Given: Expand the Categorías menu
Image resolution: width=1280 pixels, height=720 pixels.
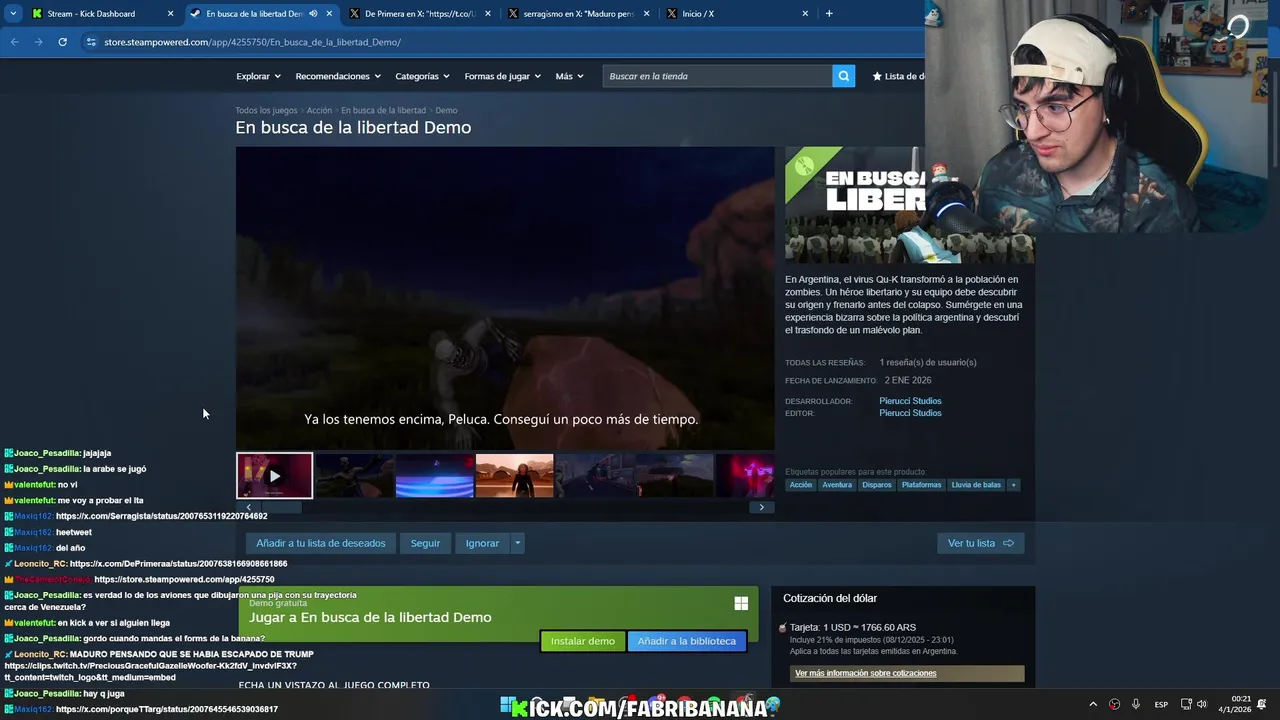Looking at the screenshot, I should click(422, 76).
